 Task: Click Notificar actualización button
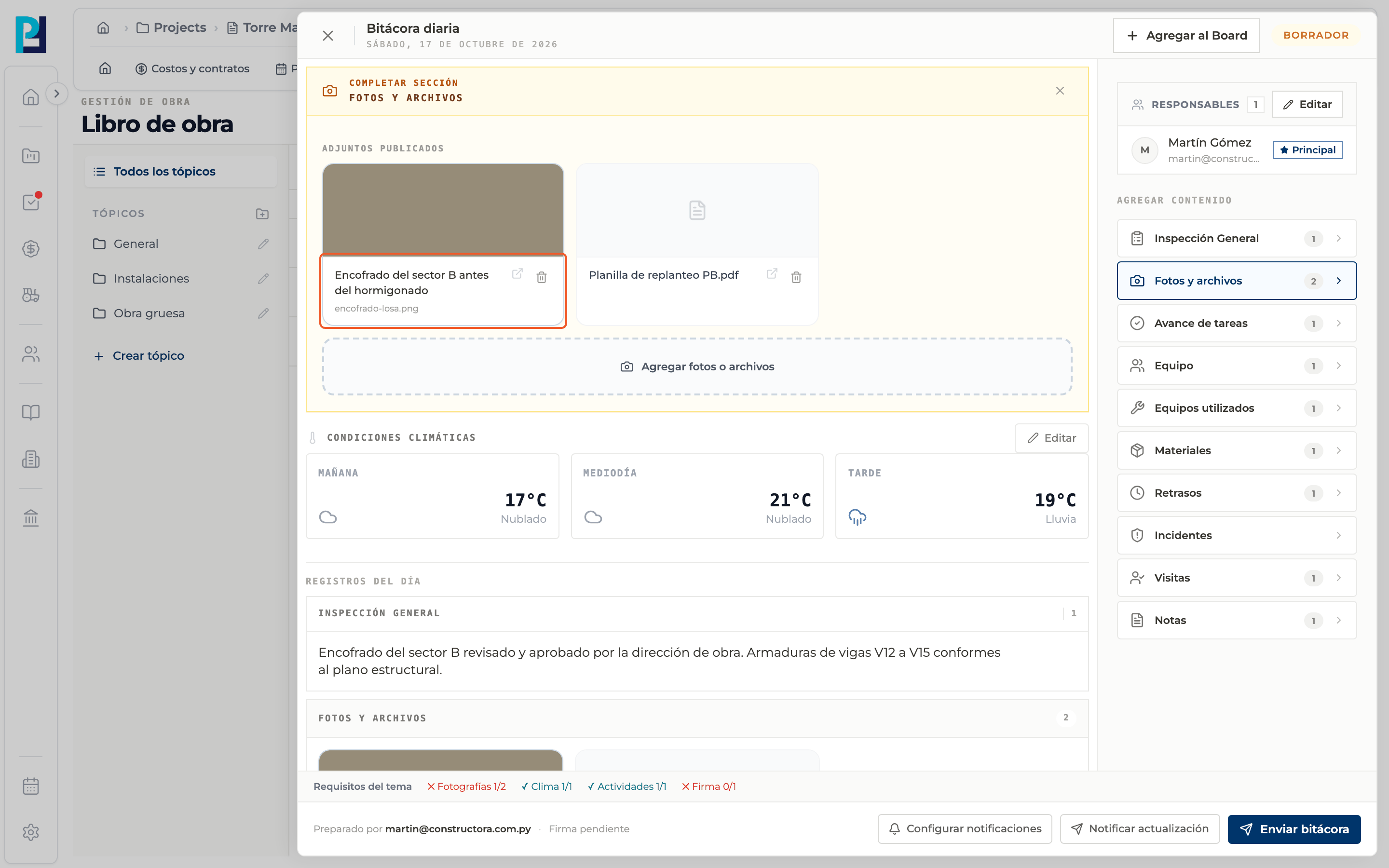[1140, 829]
